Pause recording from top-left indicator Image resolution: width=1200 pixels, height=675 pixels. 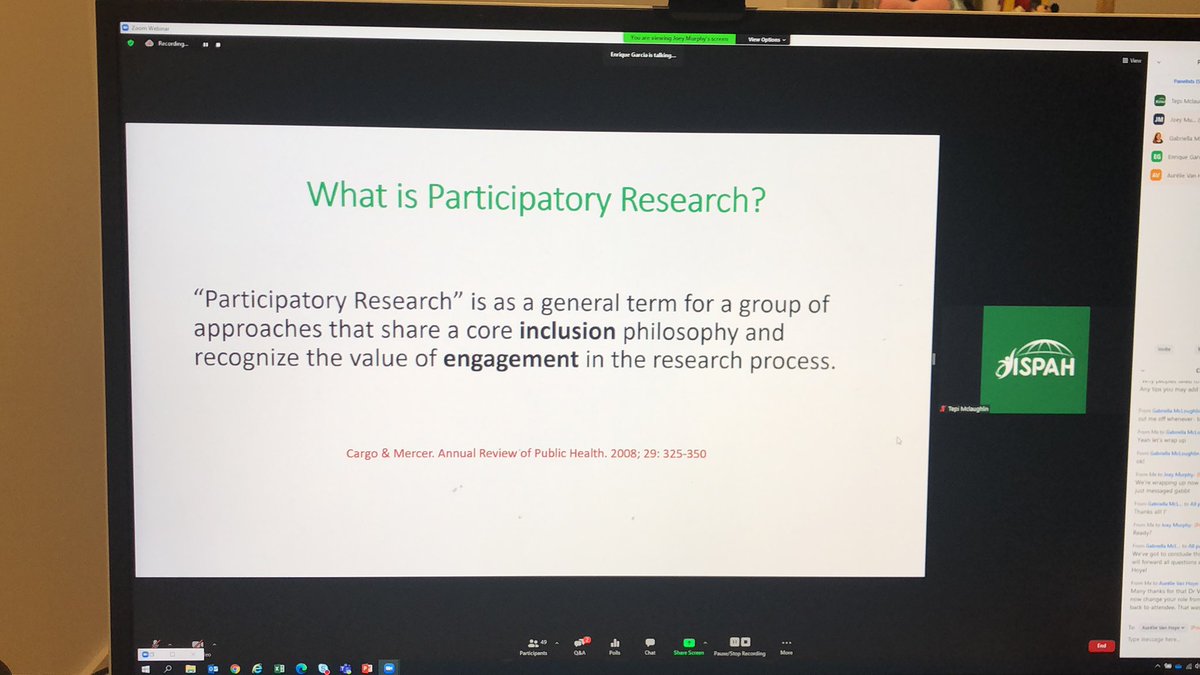pyautogui.click(x=206, y=44)
